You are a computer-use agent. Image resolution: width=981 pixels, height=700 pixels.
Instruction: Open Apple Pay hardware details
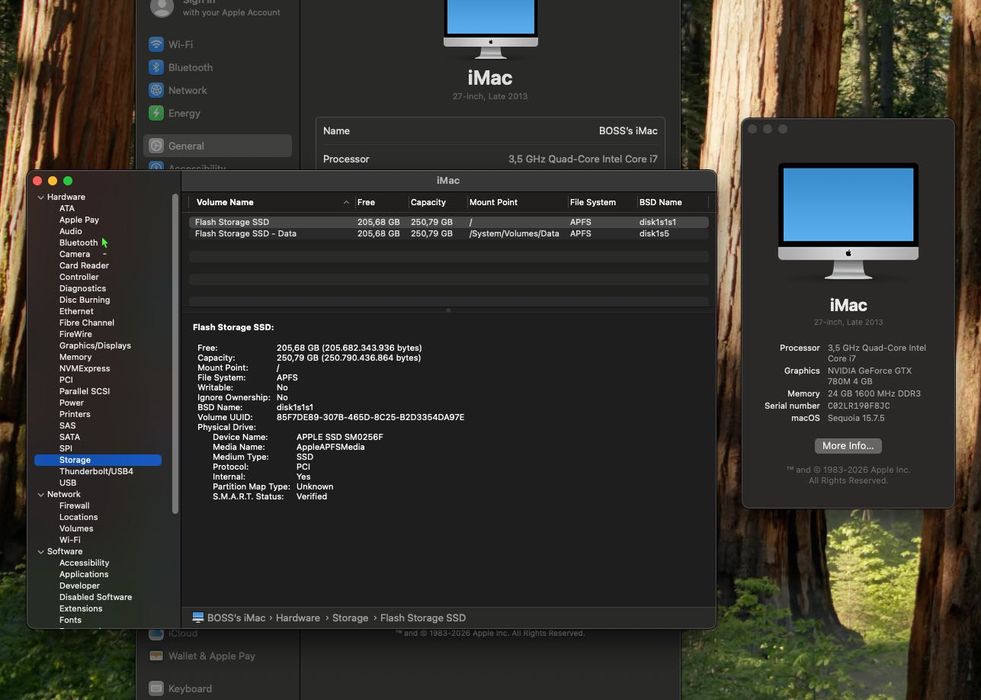[x=79, y=220]
